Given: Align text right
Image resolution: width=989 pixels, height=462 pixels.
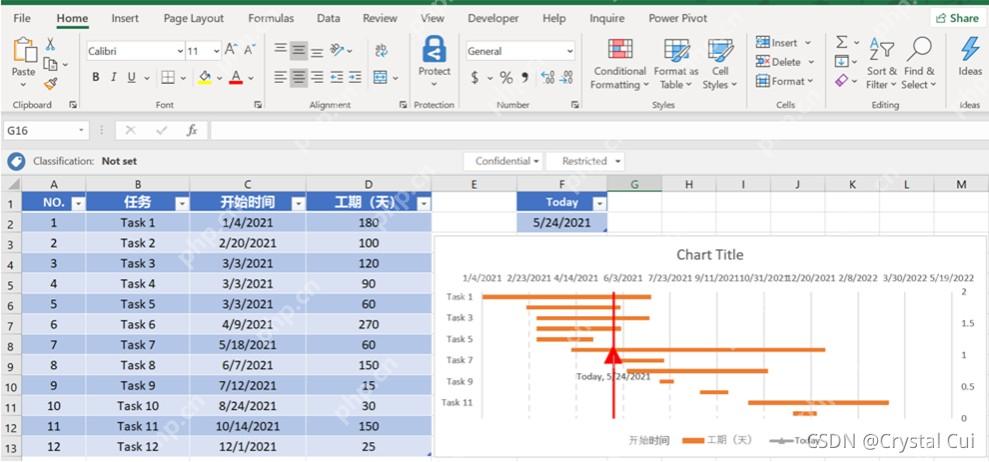Looking at the screenshot, I should [317, 78].
